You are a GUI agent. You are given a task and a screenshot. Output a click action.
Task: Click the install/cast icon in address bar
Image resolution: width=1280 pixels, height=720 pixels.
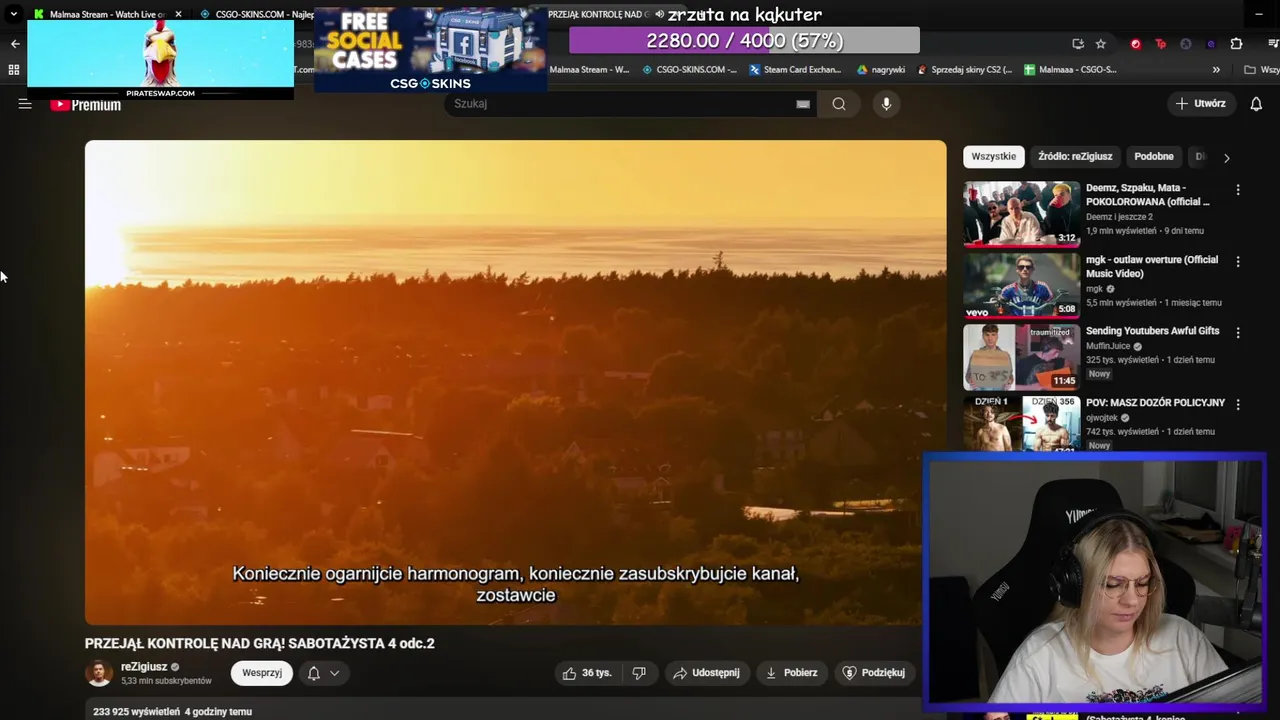1077,44
